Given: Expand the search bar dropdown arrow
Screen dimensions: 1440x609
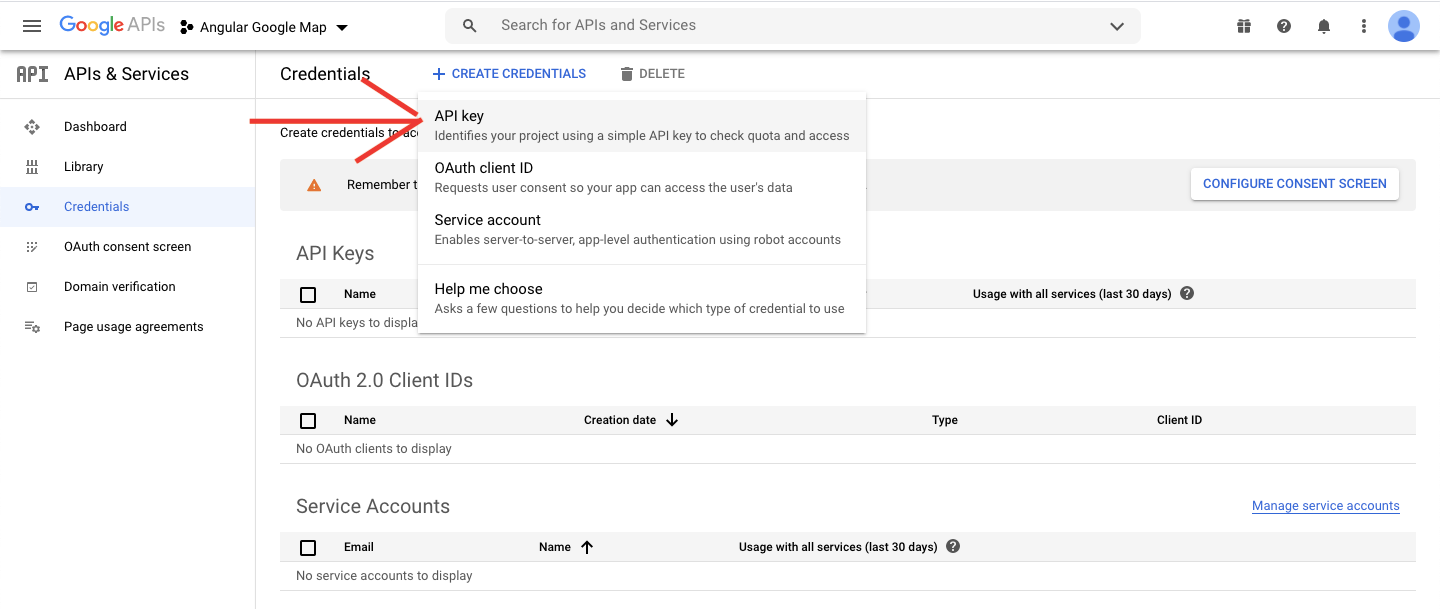Looking at the screenshot, I should point(1117,26).
